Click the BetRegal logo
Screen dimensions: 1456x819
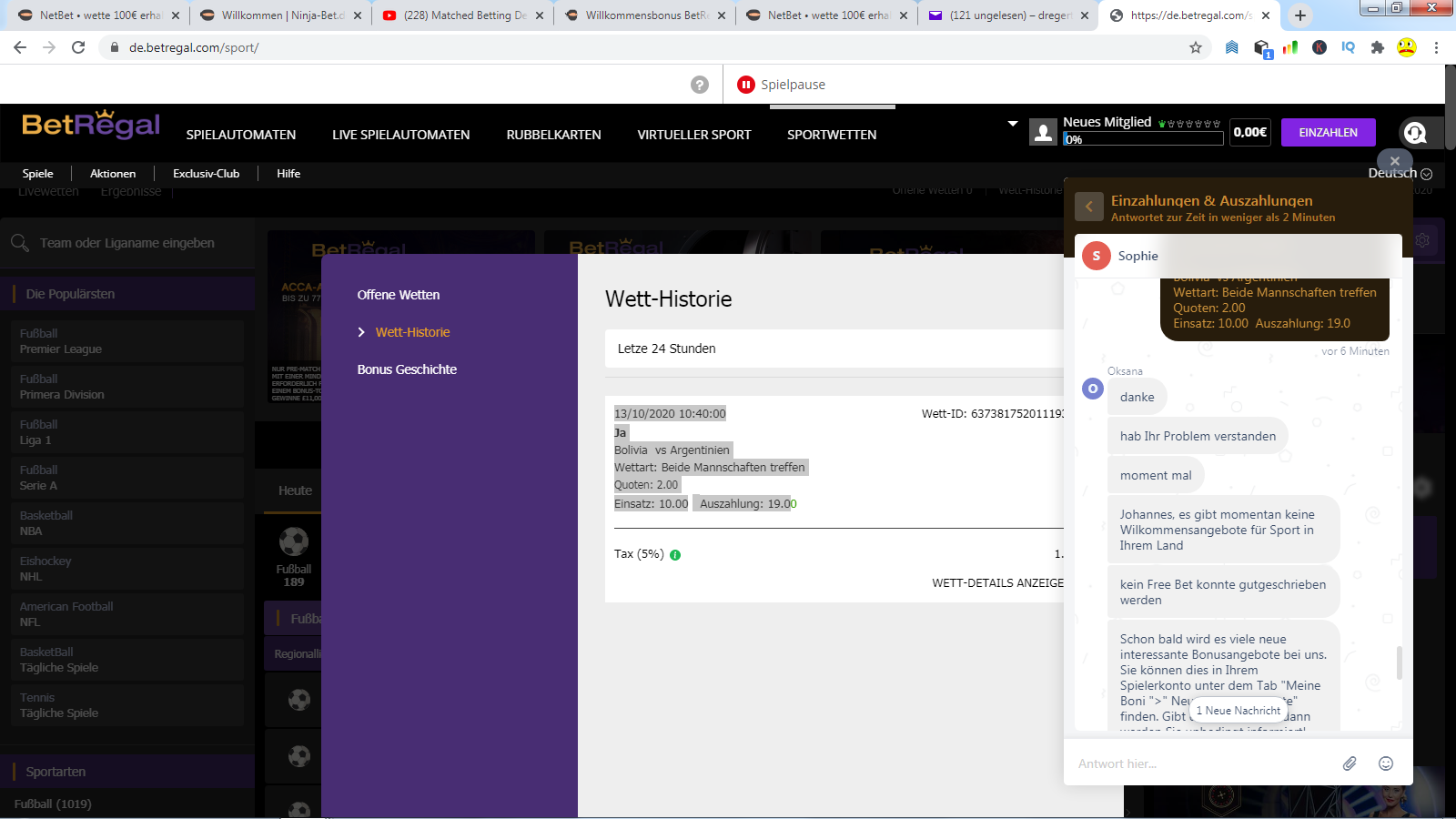tap(91, 126)
